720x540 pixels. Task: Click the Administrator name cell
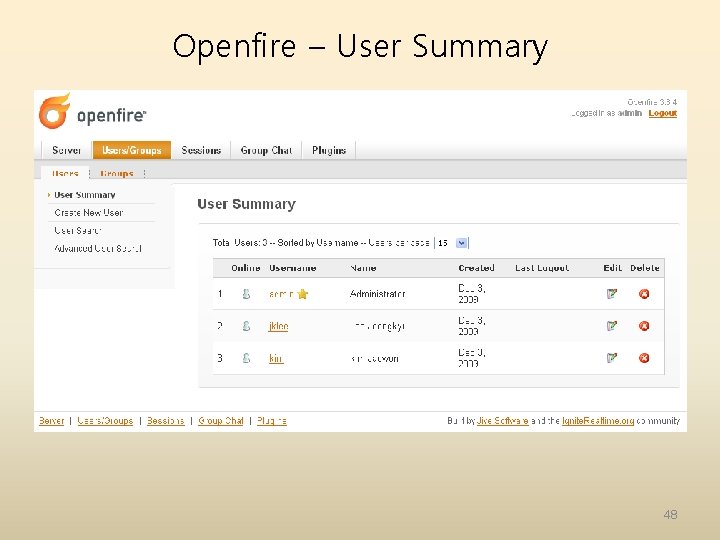click(x=377, y=294)
